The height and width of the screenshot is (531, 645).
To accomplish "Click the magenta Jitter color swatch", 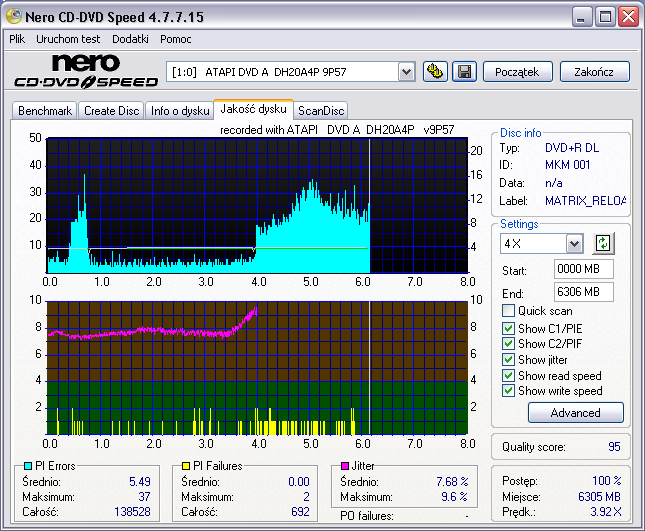I will (x=345, y=466).
